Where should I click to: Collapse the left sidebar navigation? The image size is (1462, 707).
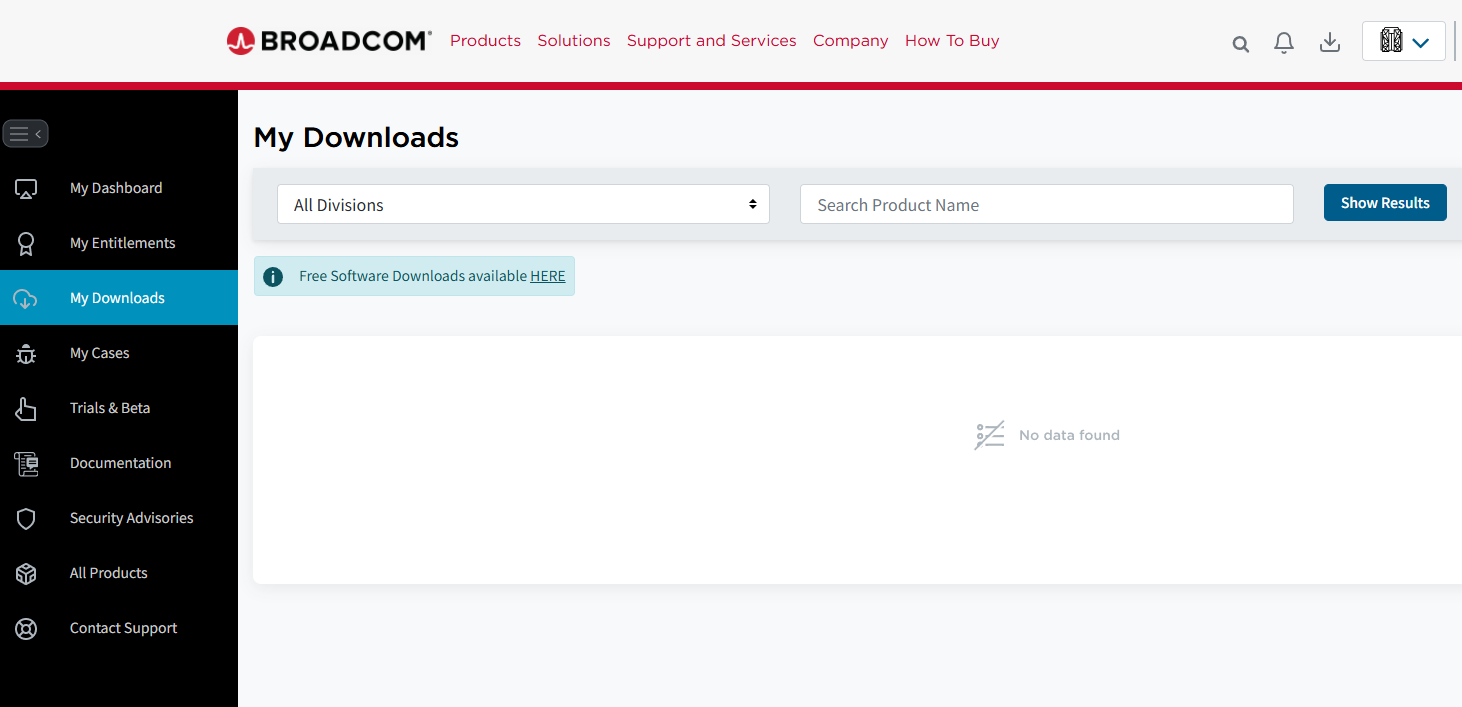(x=25, y=133)
